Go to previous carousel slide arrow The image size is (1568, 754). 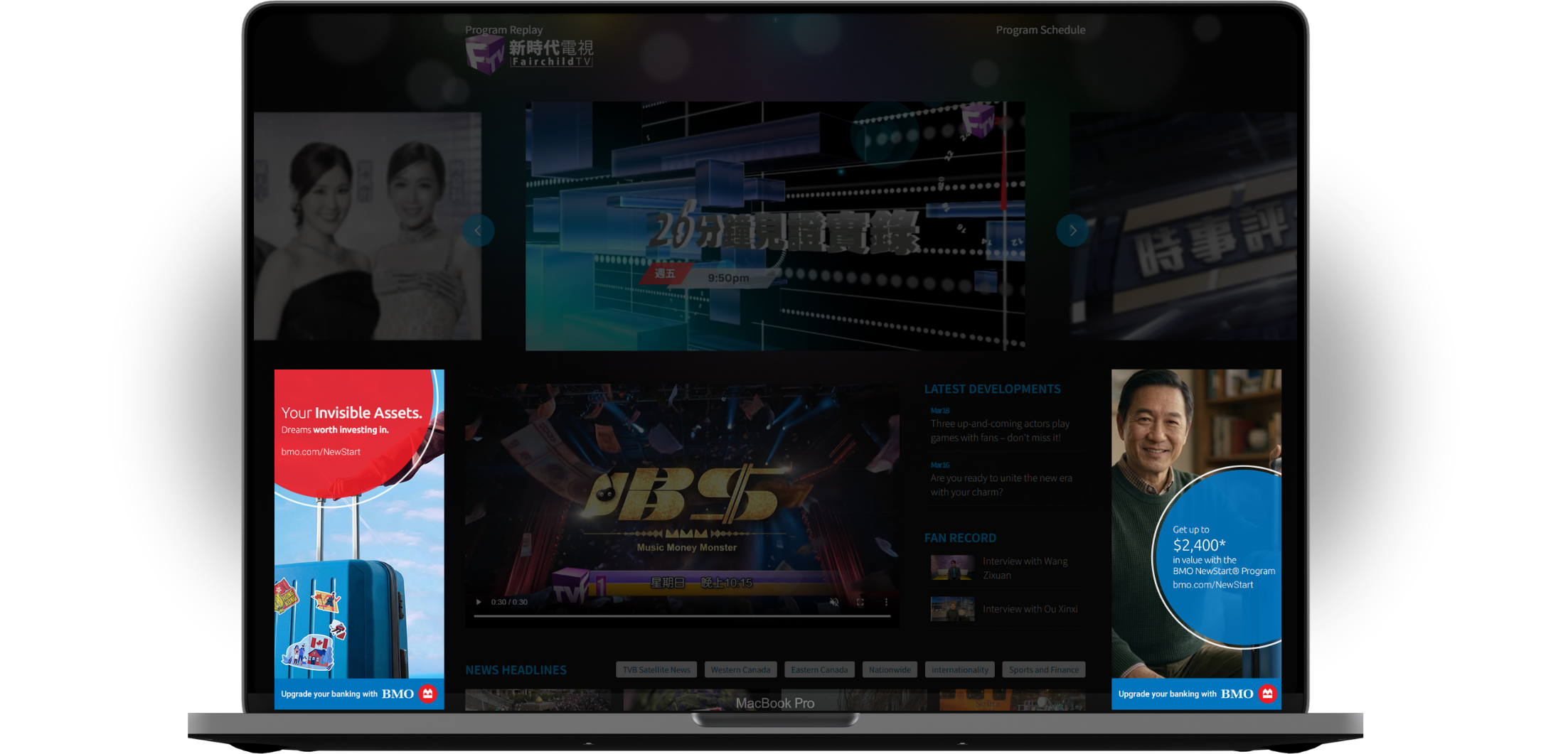coord(479,230)
